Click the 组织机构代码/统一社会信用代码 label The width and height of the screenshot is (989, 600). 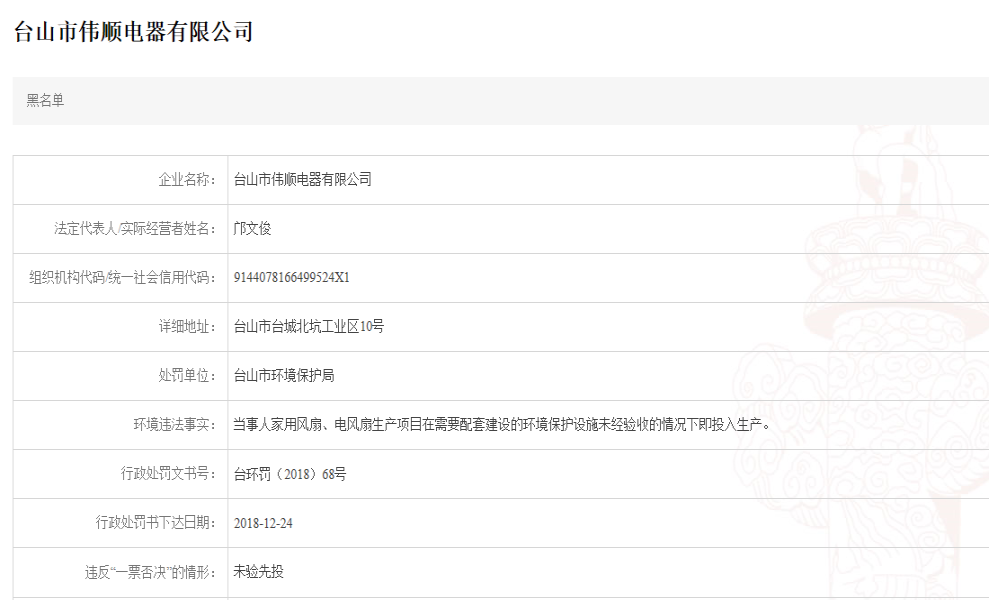pos(122,278)
